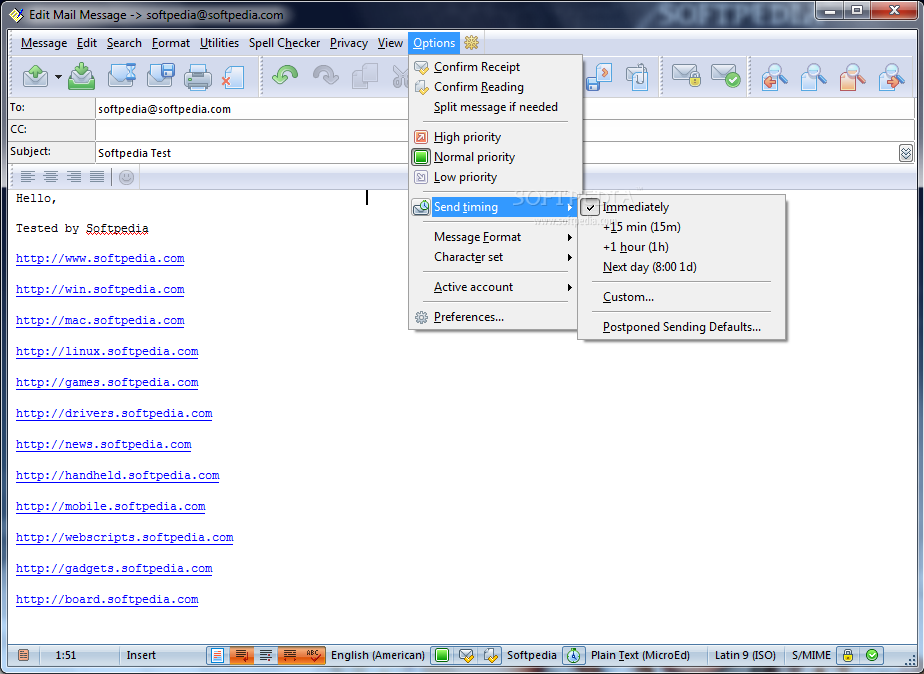The image size is (924, 674).
Task: Click the Send message toolbar icon
Action: click(35, 76)
